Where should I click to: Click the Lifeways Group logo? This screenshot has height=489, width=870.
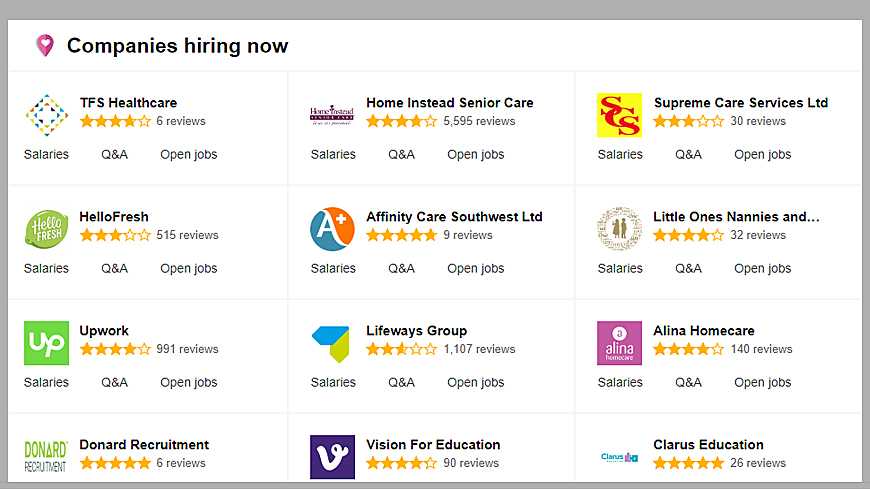pyautogui.click(x=332, y=343)
